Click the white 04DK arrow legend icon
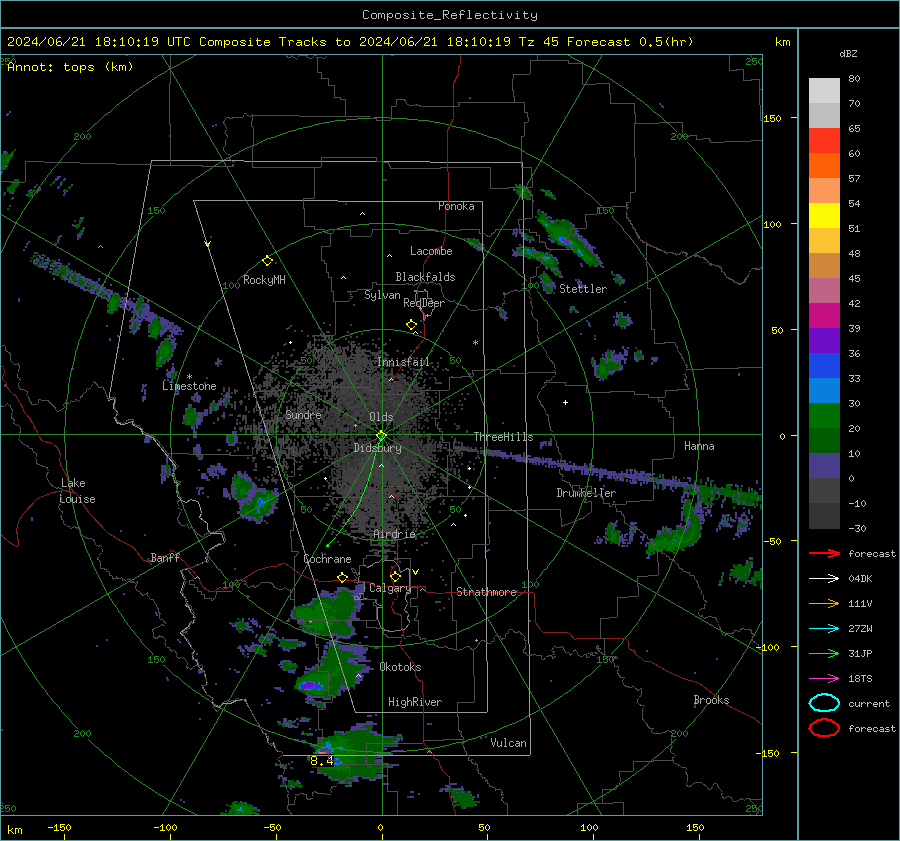 pos(824,578)
